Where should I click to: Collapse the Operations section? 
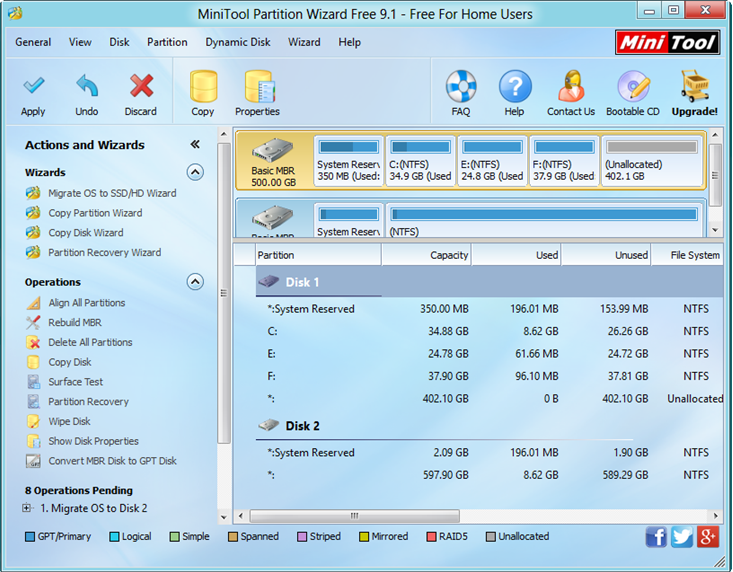pyautogui.click(x=195, y=282)
